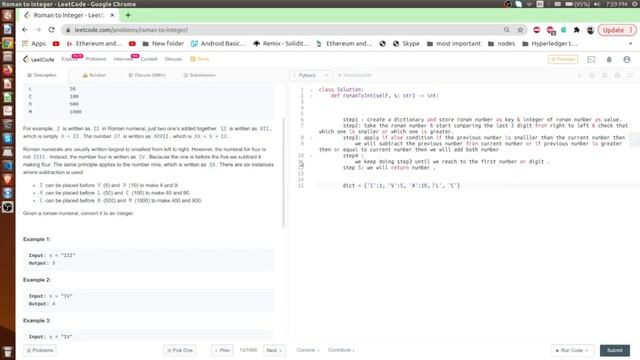Open the Explore menu

(69, 59)
